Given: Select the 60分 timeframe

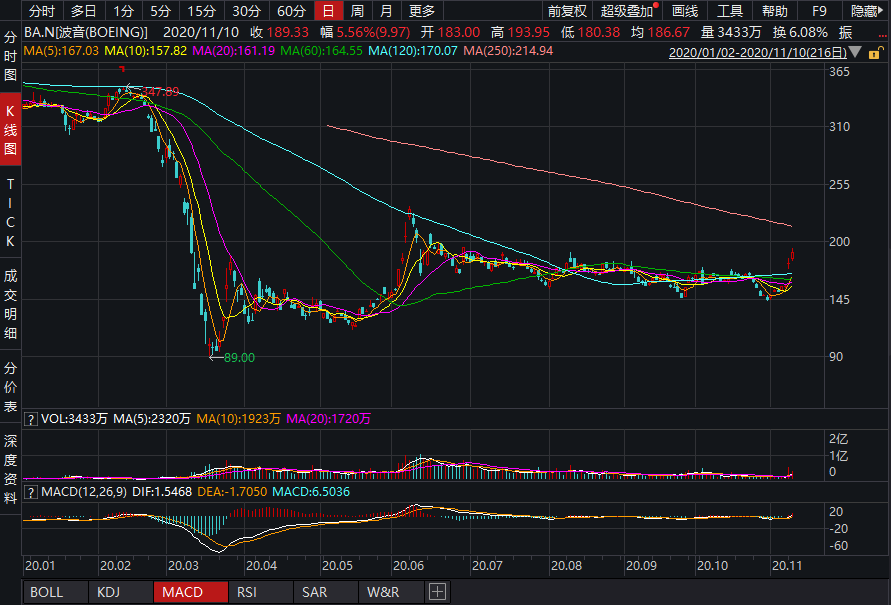Looking at the screenshot, I should [290, 11].
